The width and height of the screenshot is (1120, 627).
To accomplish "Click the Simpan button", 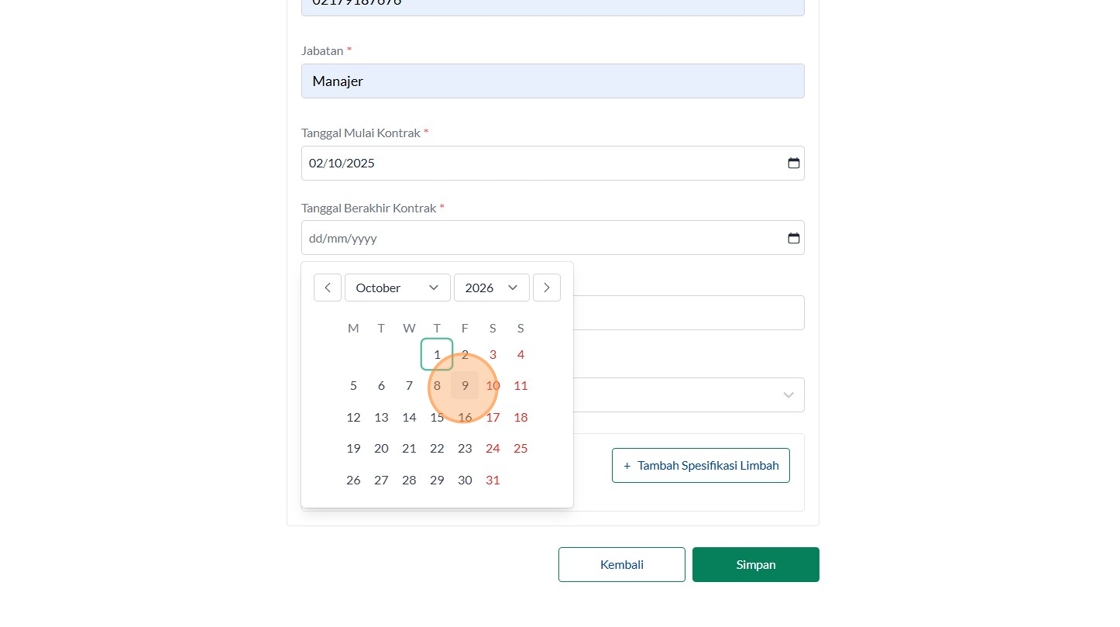I will (755, 564).
